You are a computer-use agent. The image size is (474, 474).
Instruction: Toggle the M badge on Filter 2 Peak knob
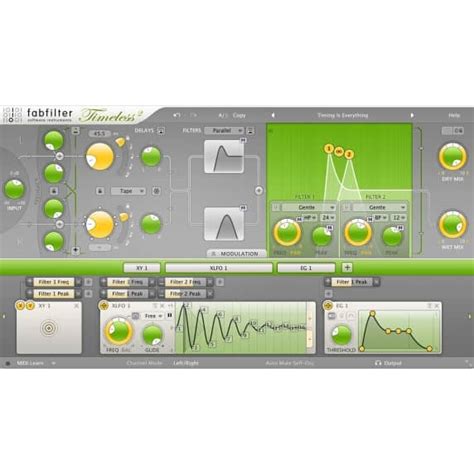(400, 228)
